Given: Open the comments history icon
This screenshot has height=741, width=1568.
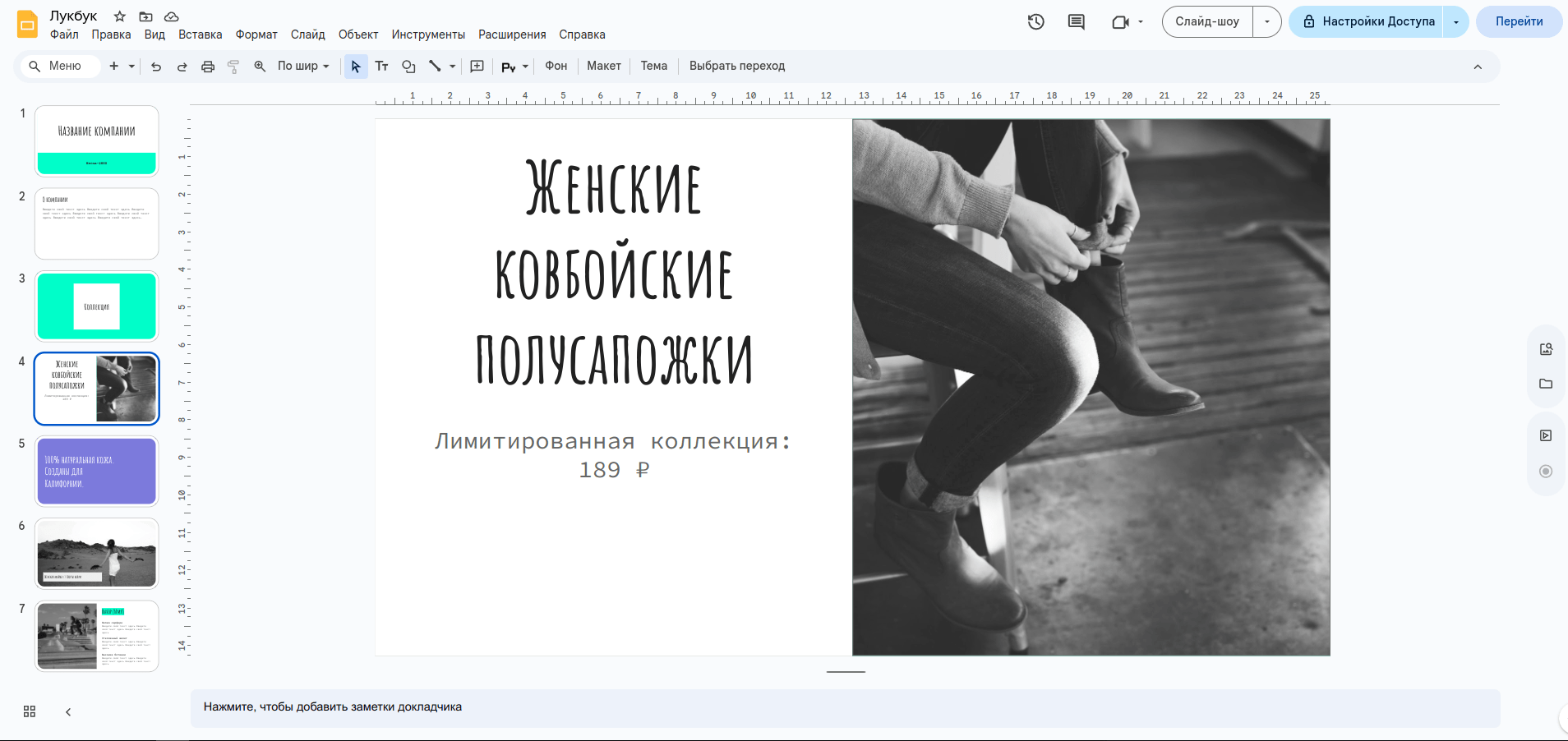Looking at the screenshot, I should pyautogui.click(x=1076, y=22).
